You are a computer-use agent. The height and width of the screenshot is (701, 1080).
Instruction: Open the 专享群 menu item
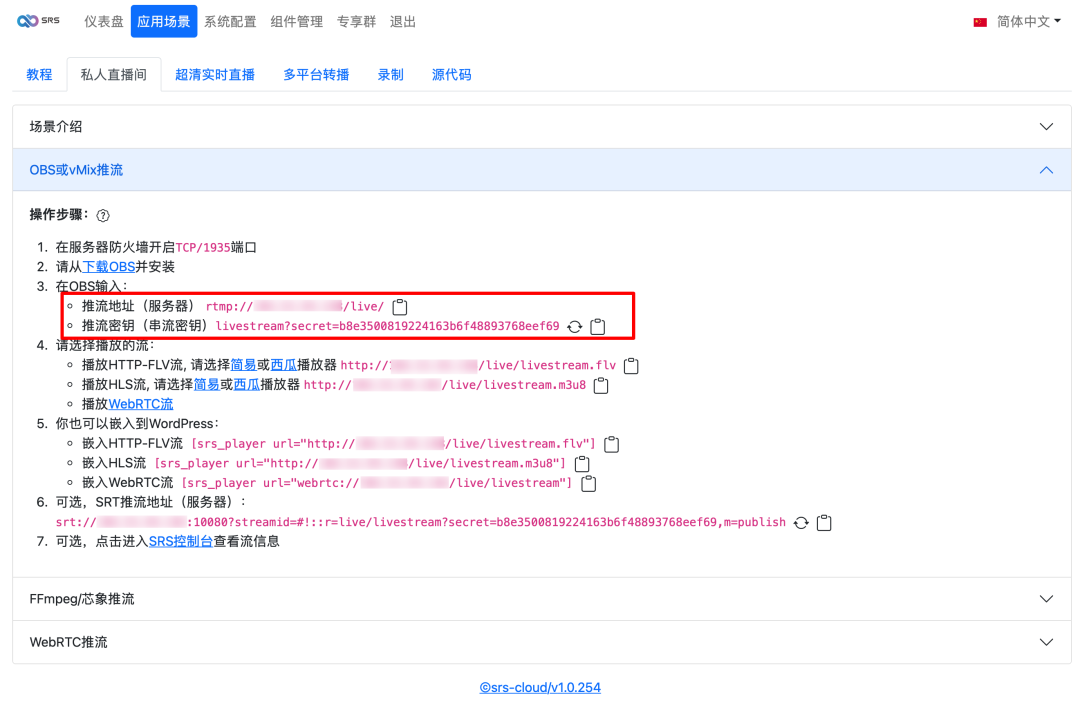[x=356, y=21]
